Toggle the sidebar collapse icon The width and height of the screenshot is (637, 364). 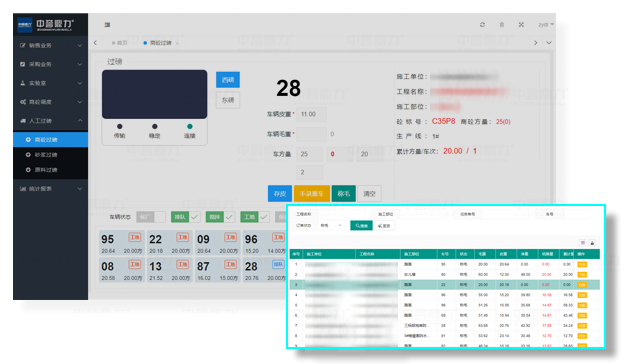(x=107, y=25)
